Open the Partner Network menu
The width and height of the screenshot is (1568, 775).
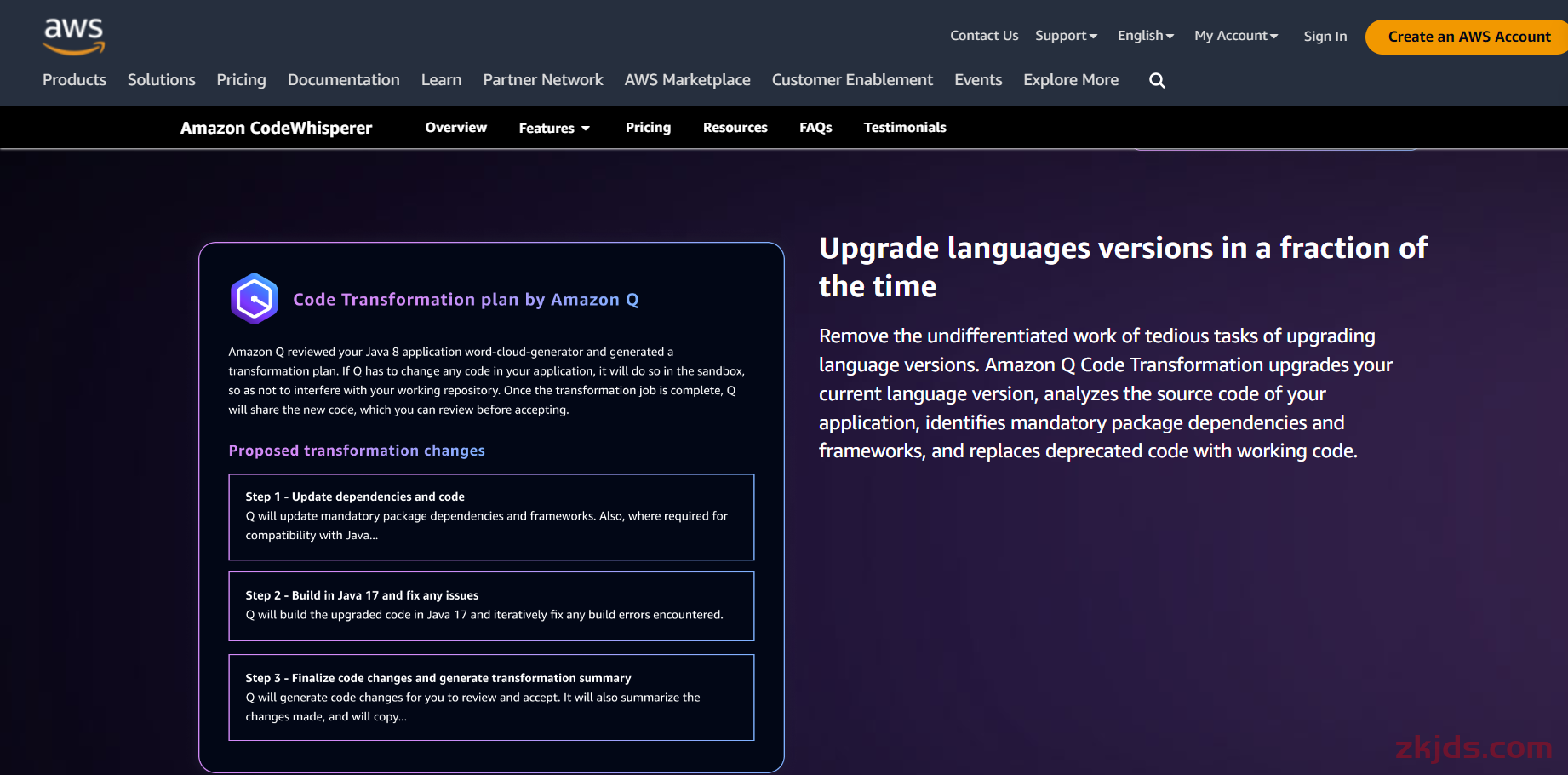click(543, 80)
